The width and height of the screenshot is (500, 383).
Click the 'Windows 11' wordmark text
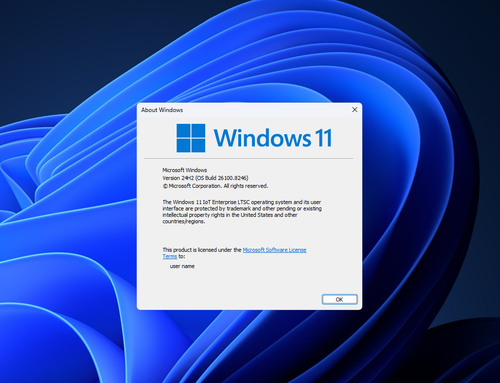click(273, 138)
